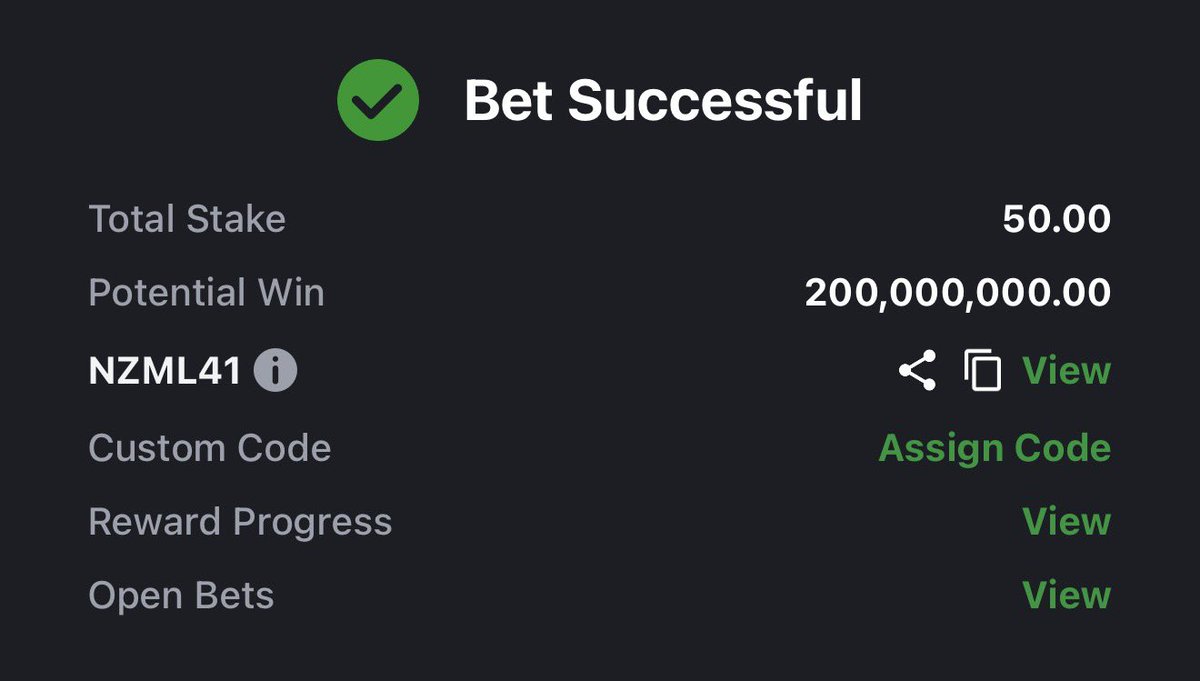Click the Reward Progress label
Viewport: 1200px width, 681px height.
(240, 521)
